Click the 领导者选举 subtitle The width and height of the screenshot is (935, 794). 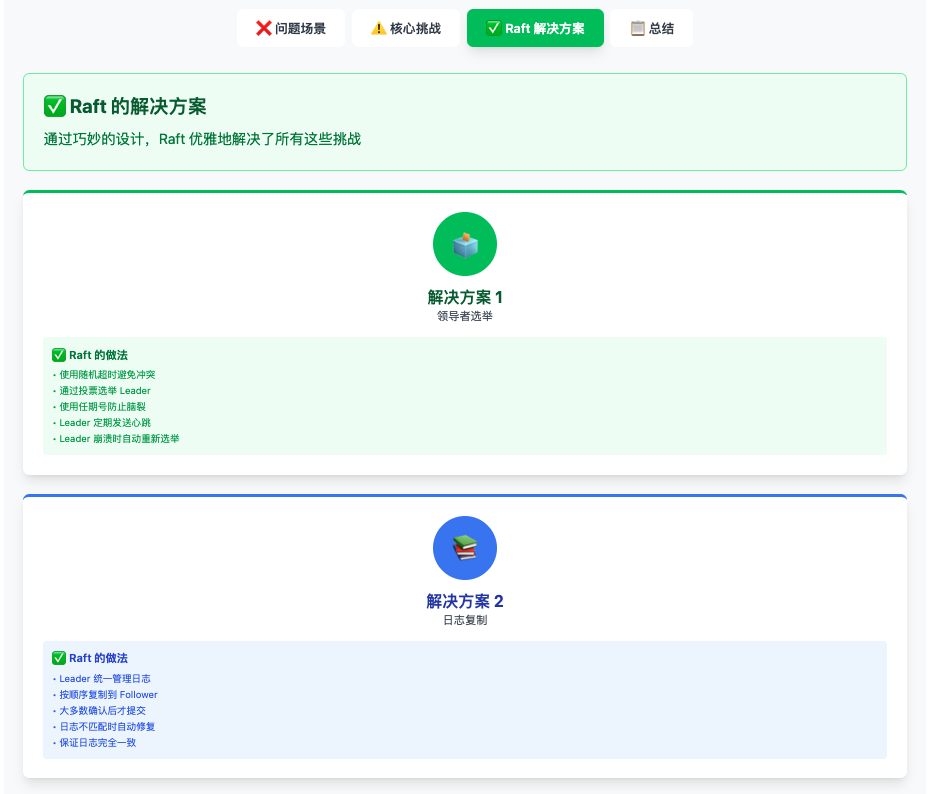pyautogui.click(x=465, y=316)
